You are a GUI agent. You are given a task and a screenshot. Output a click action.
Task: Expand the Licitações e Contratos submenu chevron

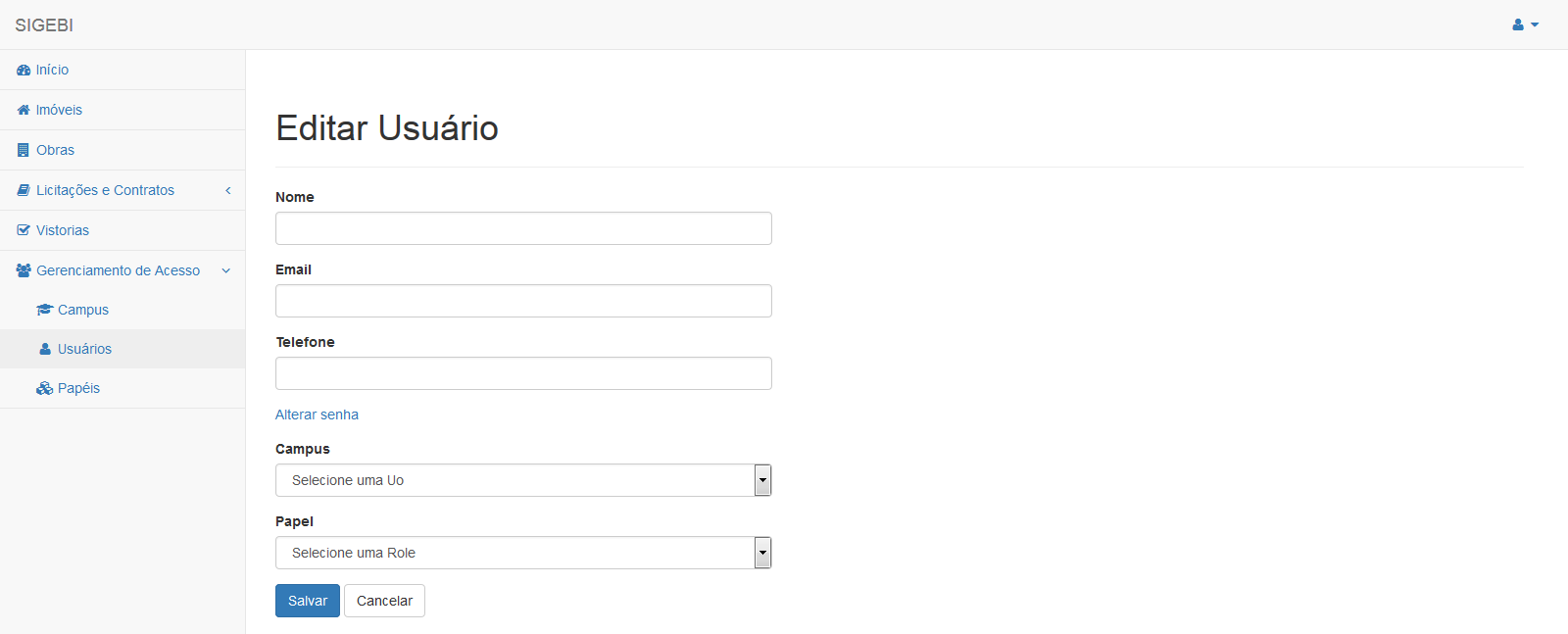pos(227,190)
